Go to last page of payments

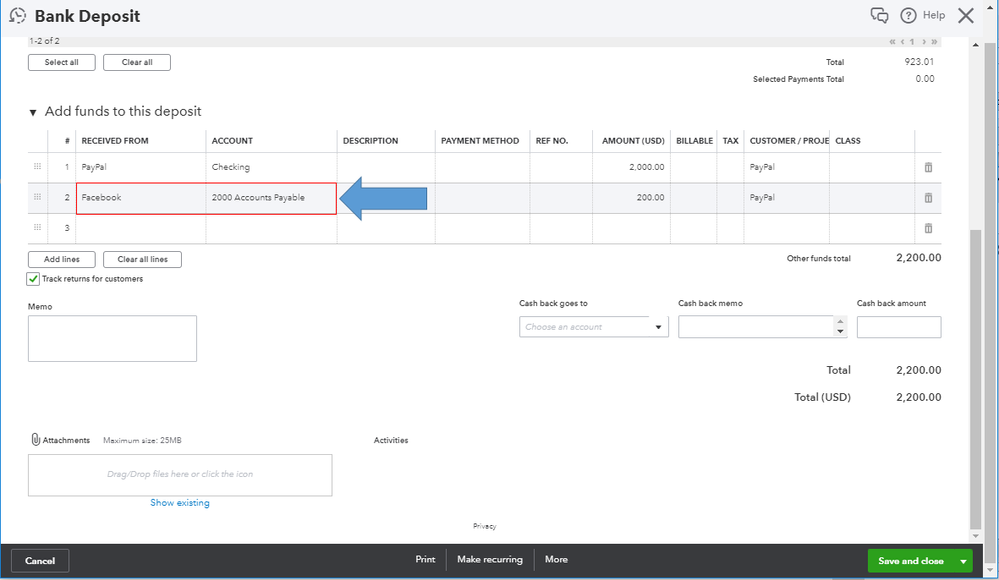click(x=934, y=41)
